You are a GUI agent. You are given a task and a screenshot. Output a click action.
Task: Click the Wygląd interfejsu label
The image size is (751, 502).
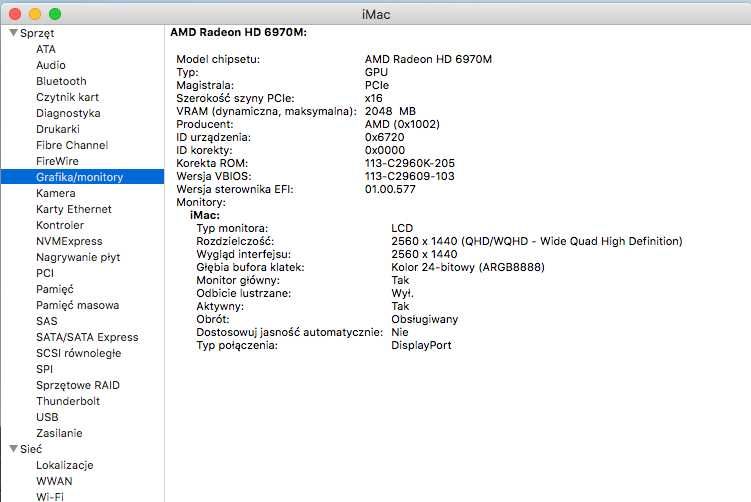pyautogui.click(x=243, y=254)
